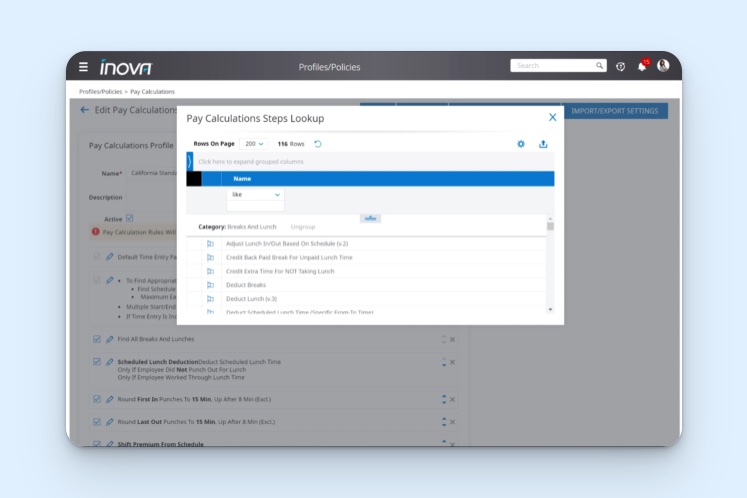Toggle Scheduled Lunch Deduction checkbox
Viewport: 747px width, 498px height.
coord(97,362)
